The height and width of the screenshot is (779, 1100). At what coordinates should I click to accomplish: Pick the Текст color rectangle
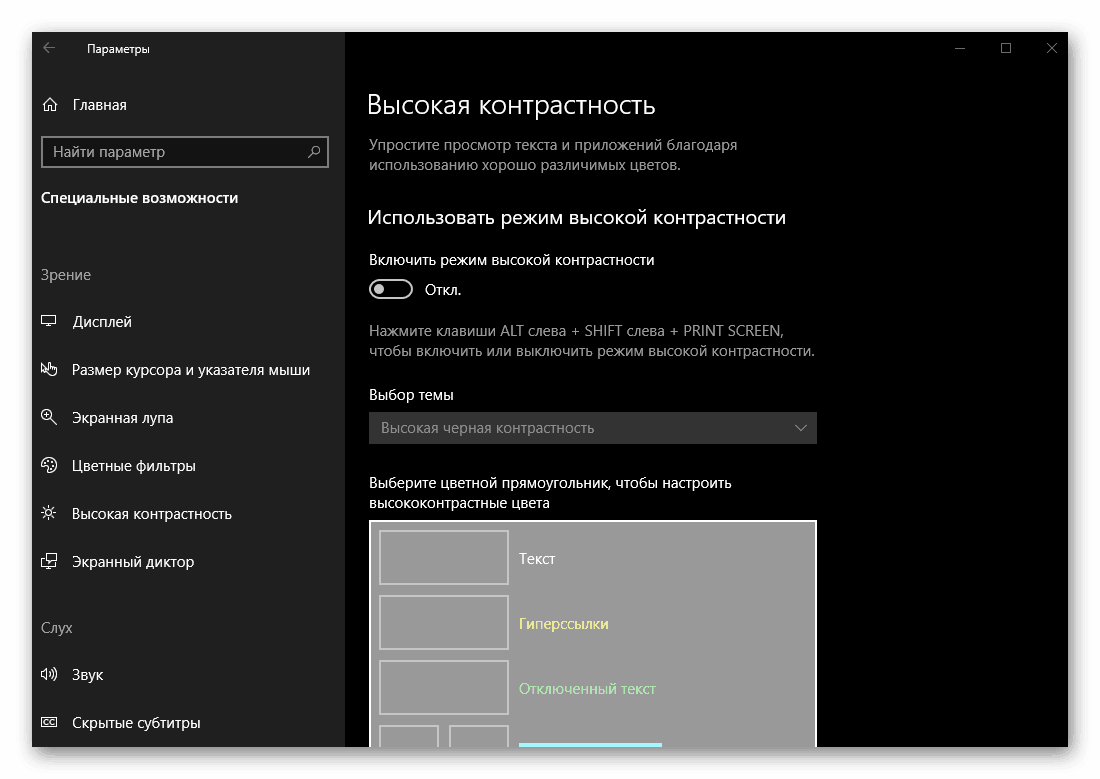pyautogui.click(x=443, y=557)
